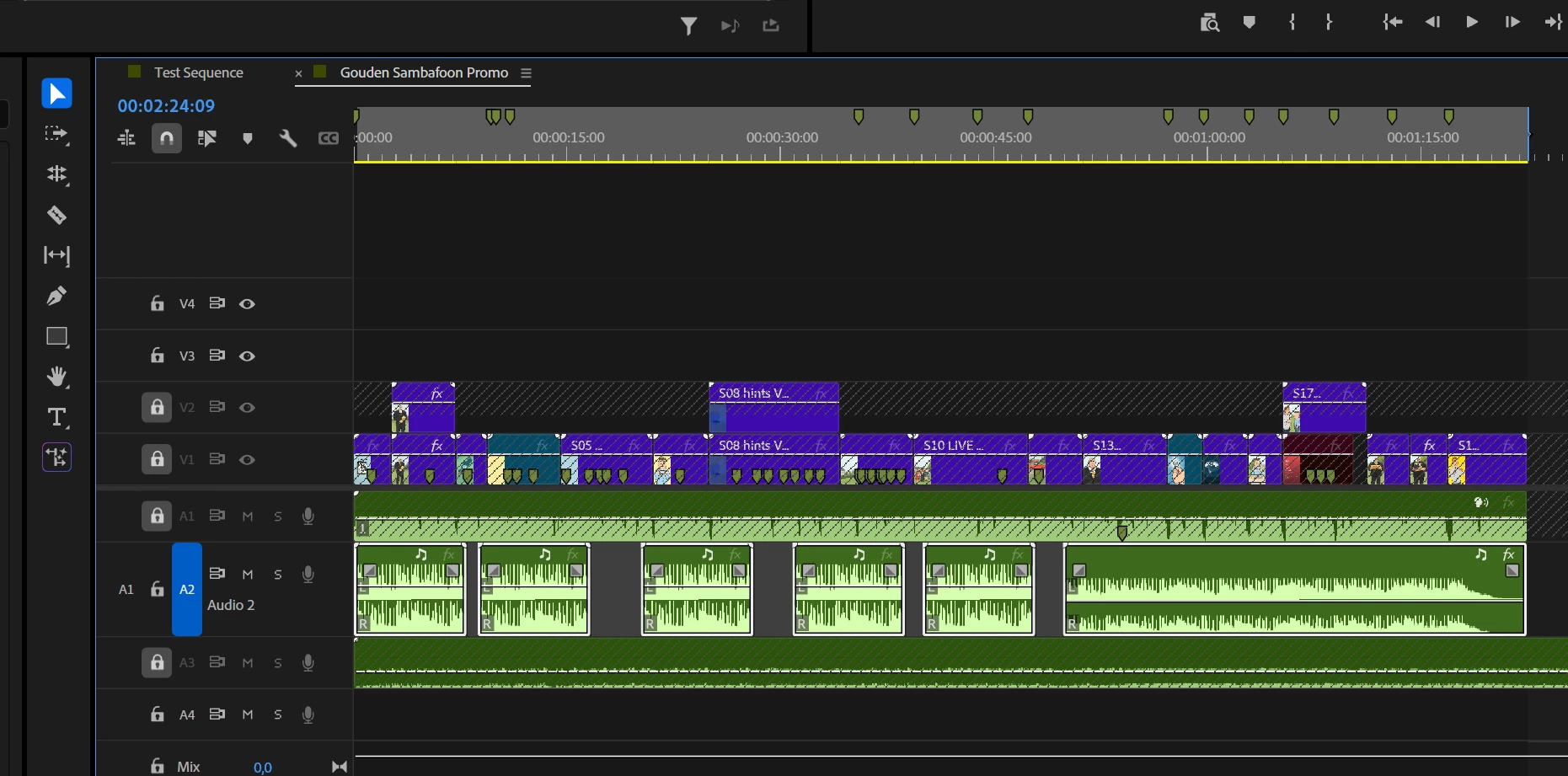Click the Play button in monitor
Screen dimensions: 1568x776
click(1472, 22)
